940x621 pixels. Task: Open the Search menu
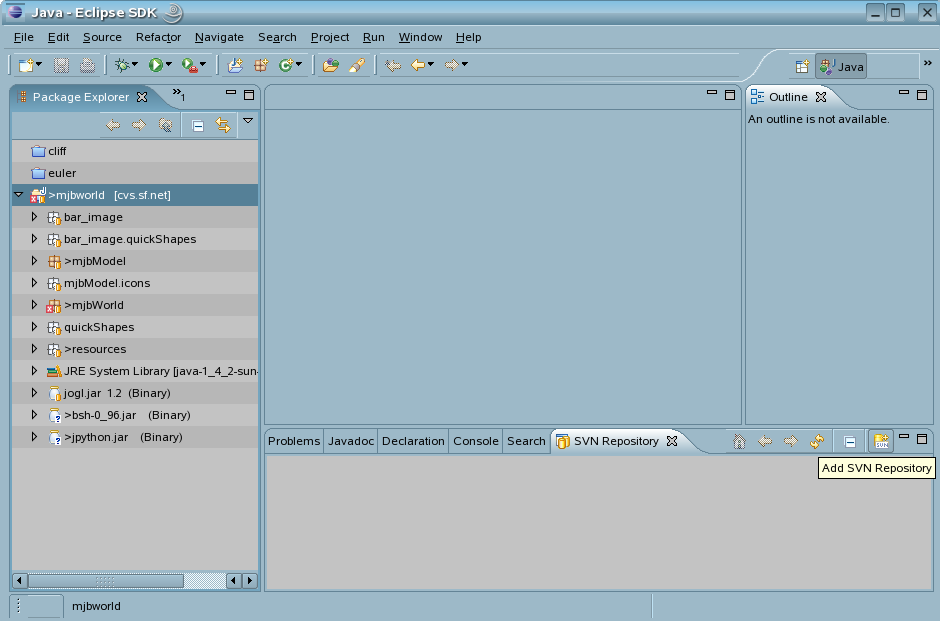click(x=277, y=37)
